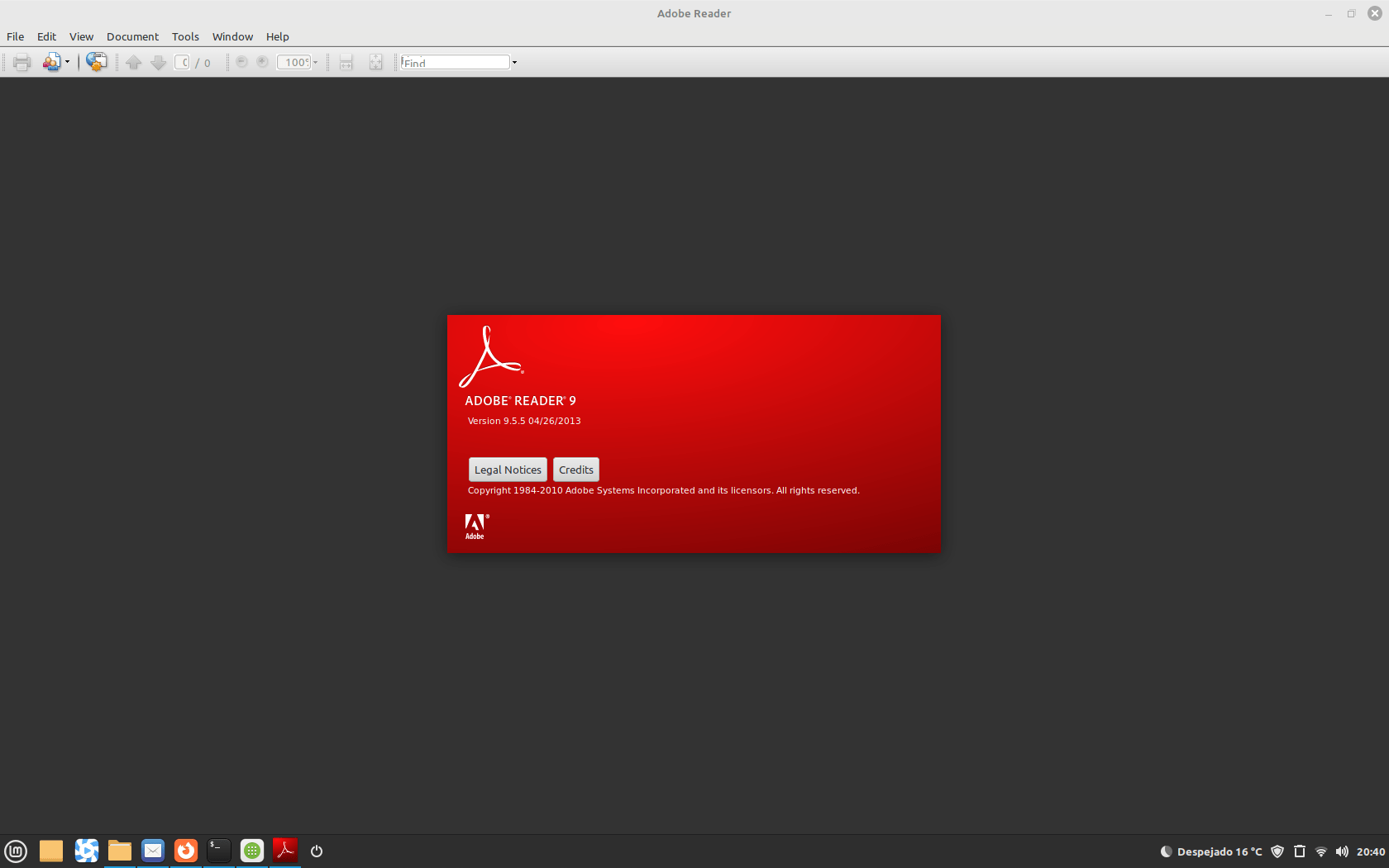Open the Edit menu

tap(46, 36)
